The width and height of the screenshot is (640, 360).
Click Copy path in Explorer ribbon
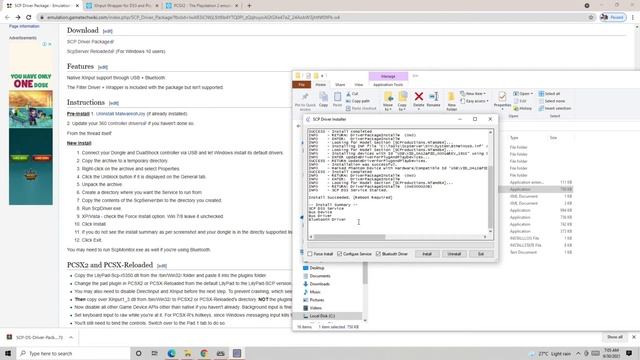click(358, 101)
